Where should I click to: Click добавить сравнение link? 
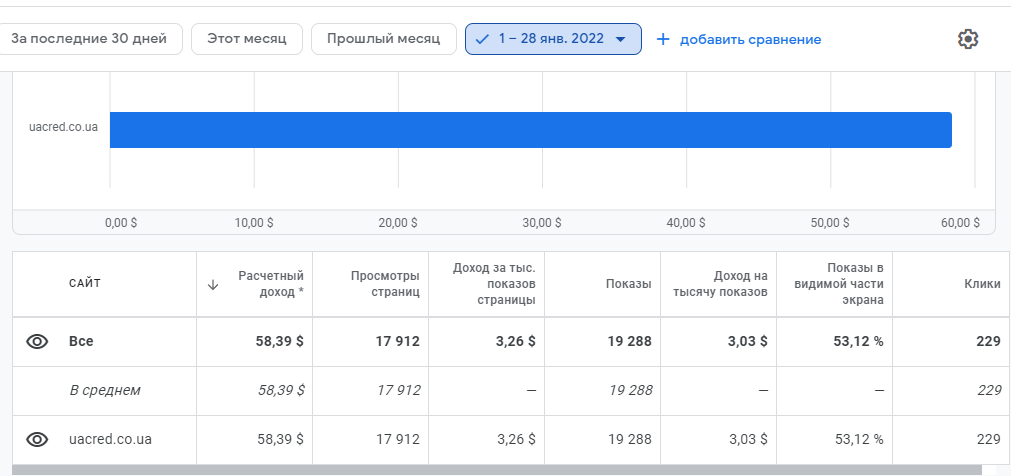pyautogui.click(x=751, y=40)
